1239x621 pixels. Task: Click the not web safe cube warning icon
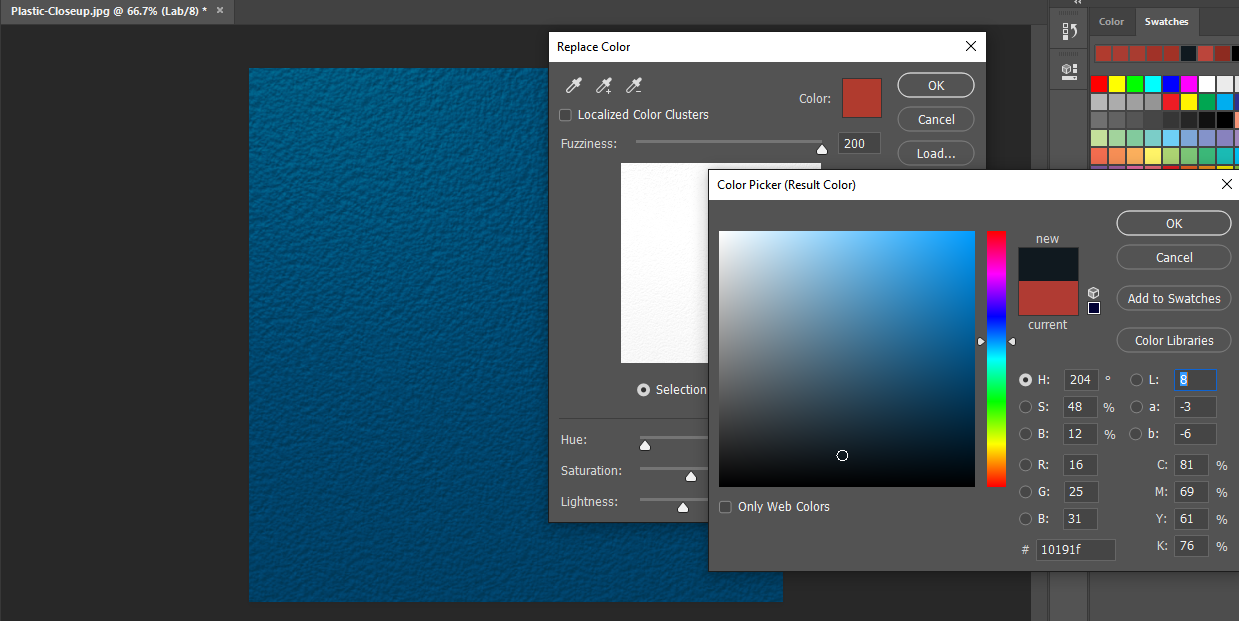point(1094,292)
